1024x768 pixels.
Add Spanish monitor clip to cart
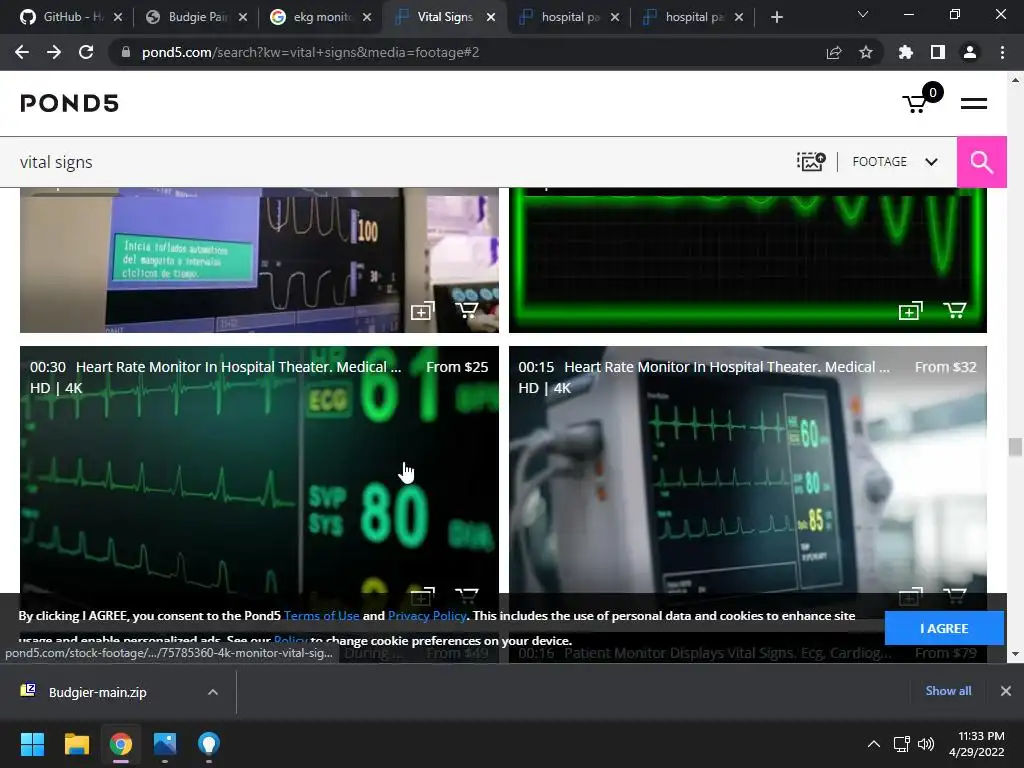466,310
